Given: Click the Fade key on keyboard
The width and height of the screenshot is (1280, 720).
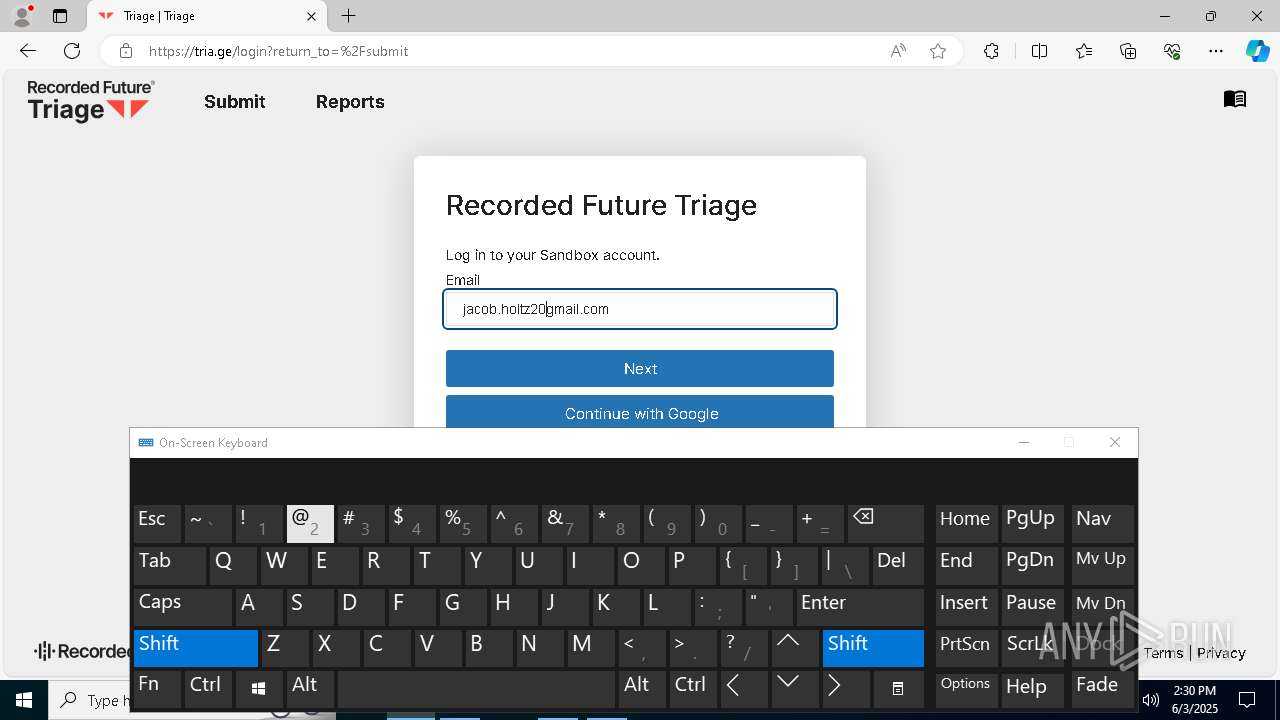Looking at the screenshot, I should point(1102,688).
